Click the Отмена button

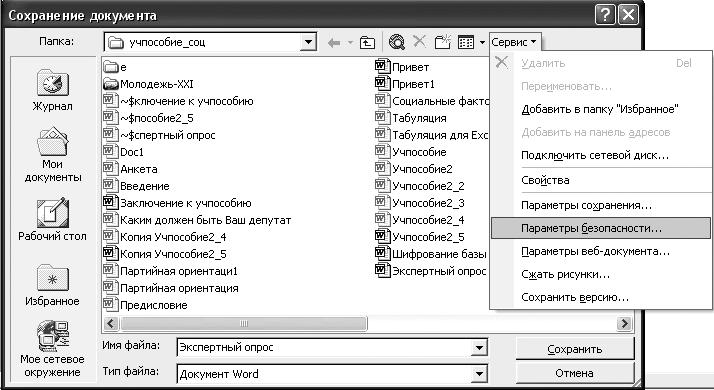click(575, 373)
